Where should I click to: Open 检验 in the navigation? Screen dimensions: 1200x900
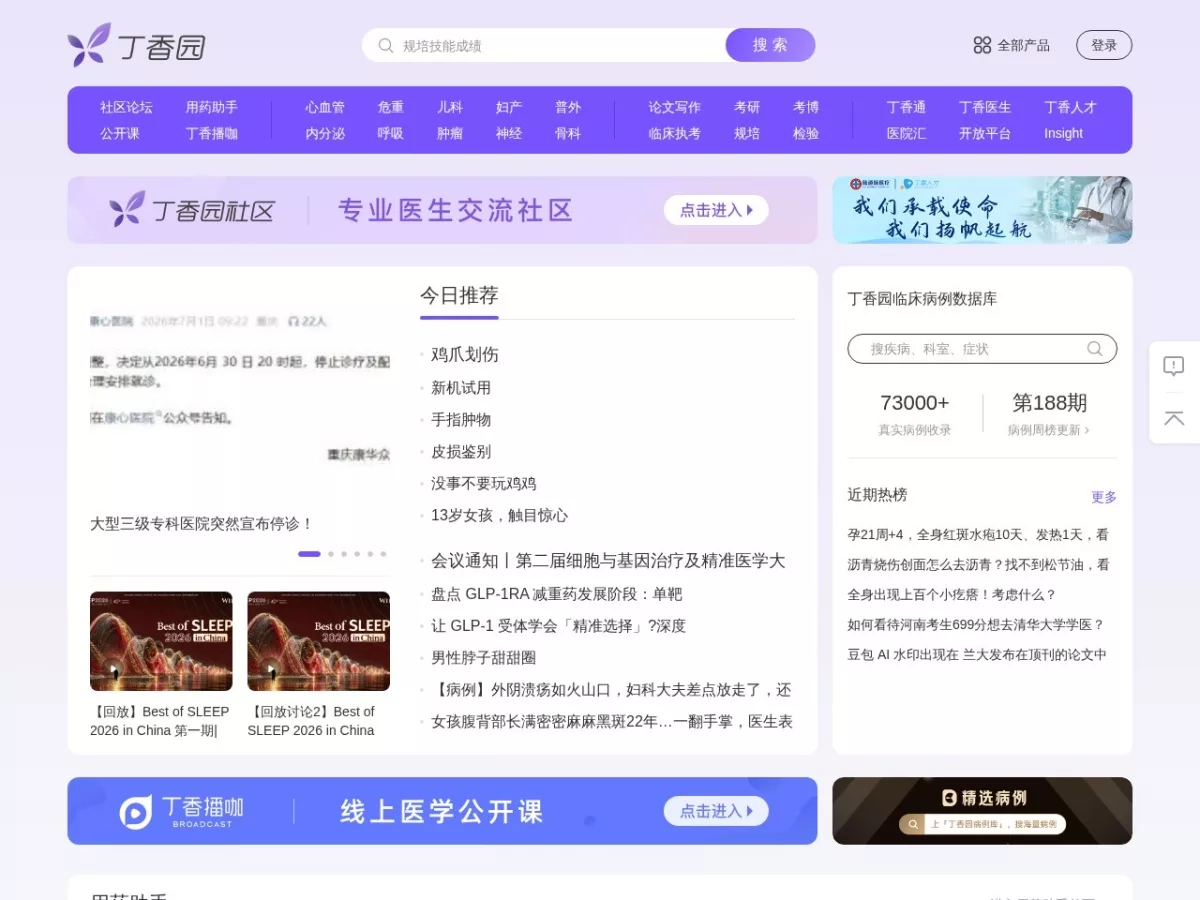click(x=806, y=133)
